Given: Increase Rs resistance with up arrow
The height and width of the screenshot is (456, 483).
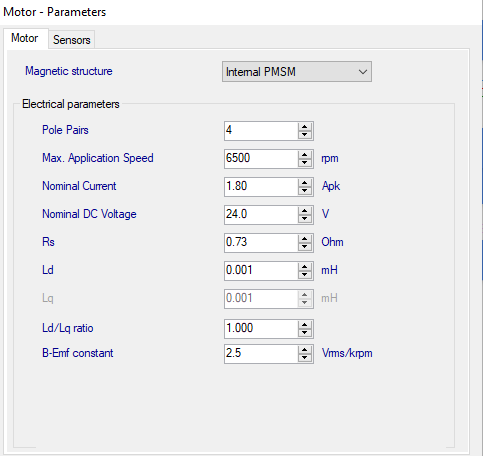Looking at the screenshot, I should pyautogui.click(x=305, y=239).
